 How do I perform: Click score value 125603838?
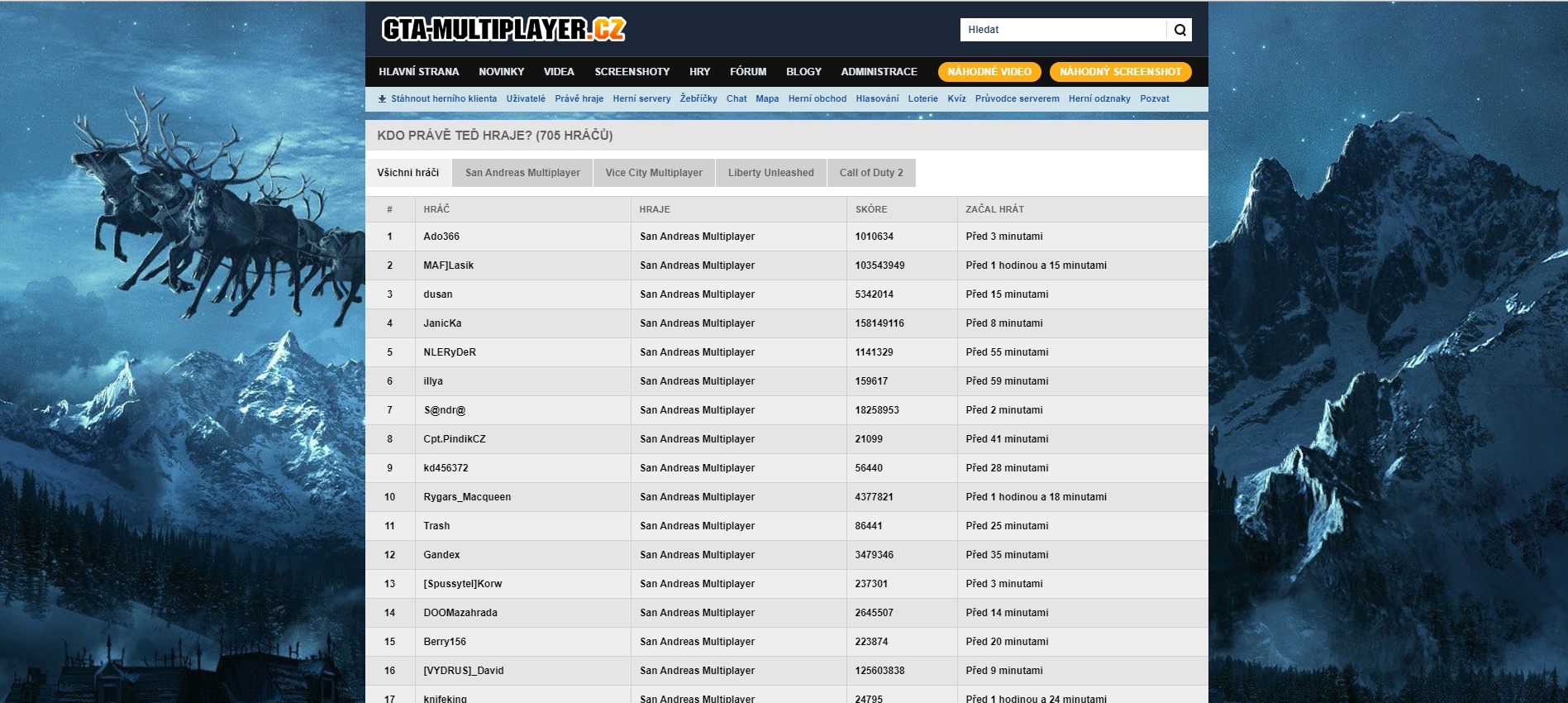point(879,671)
